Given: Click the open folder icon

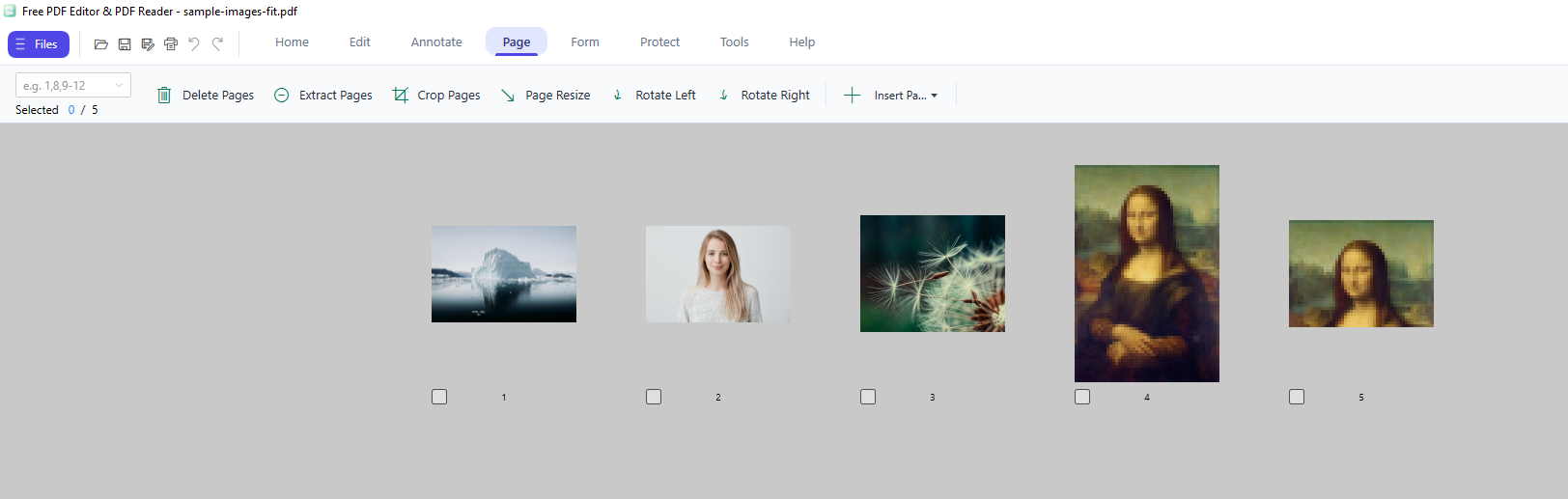Looking at the screenshot, I should coord(100,44).
